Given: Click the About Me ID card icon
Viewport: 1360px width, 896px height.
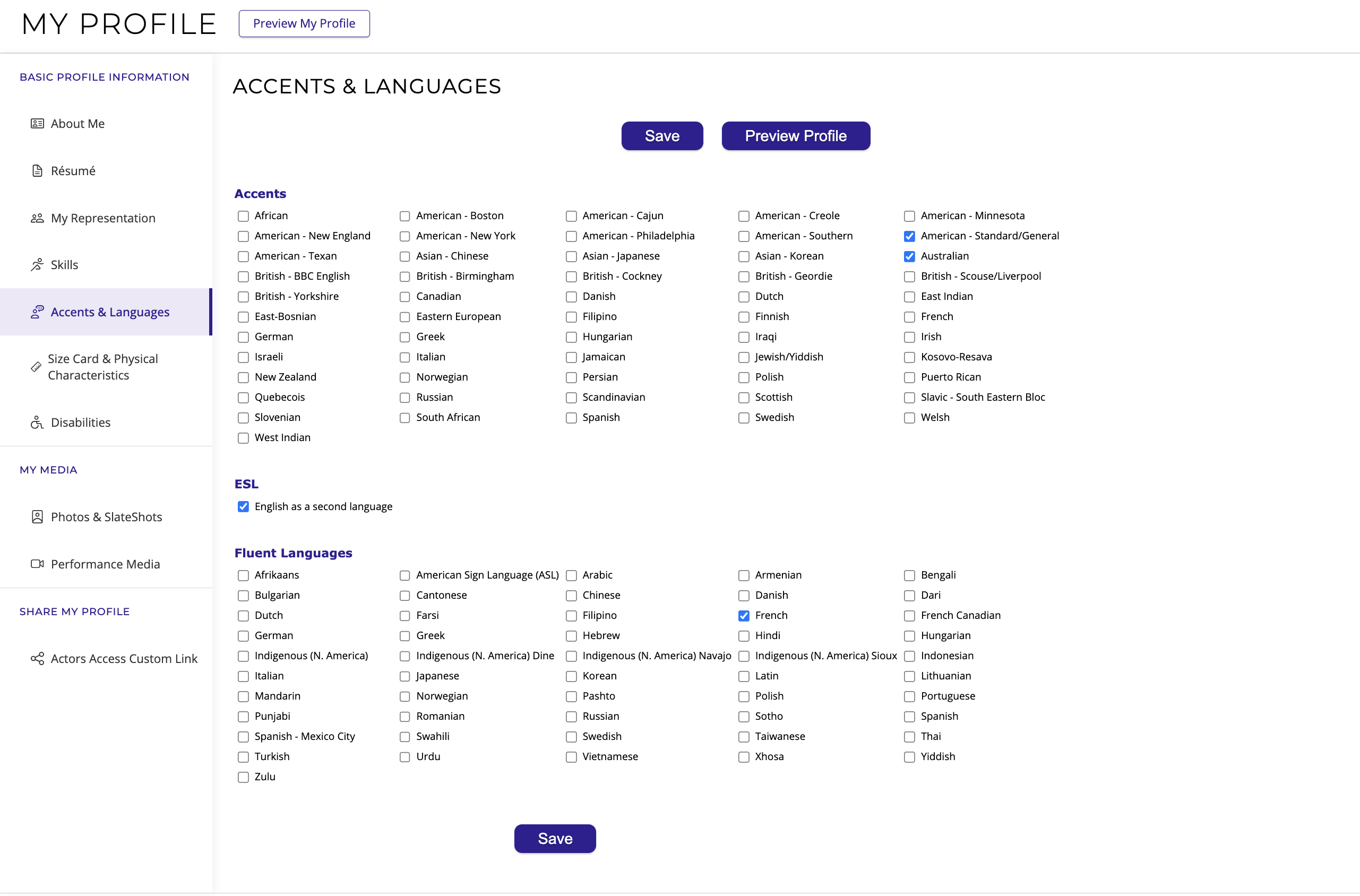Looking at the screenshot, I should (x=37, y=124).
